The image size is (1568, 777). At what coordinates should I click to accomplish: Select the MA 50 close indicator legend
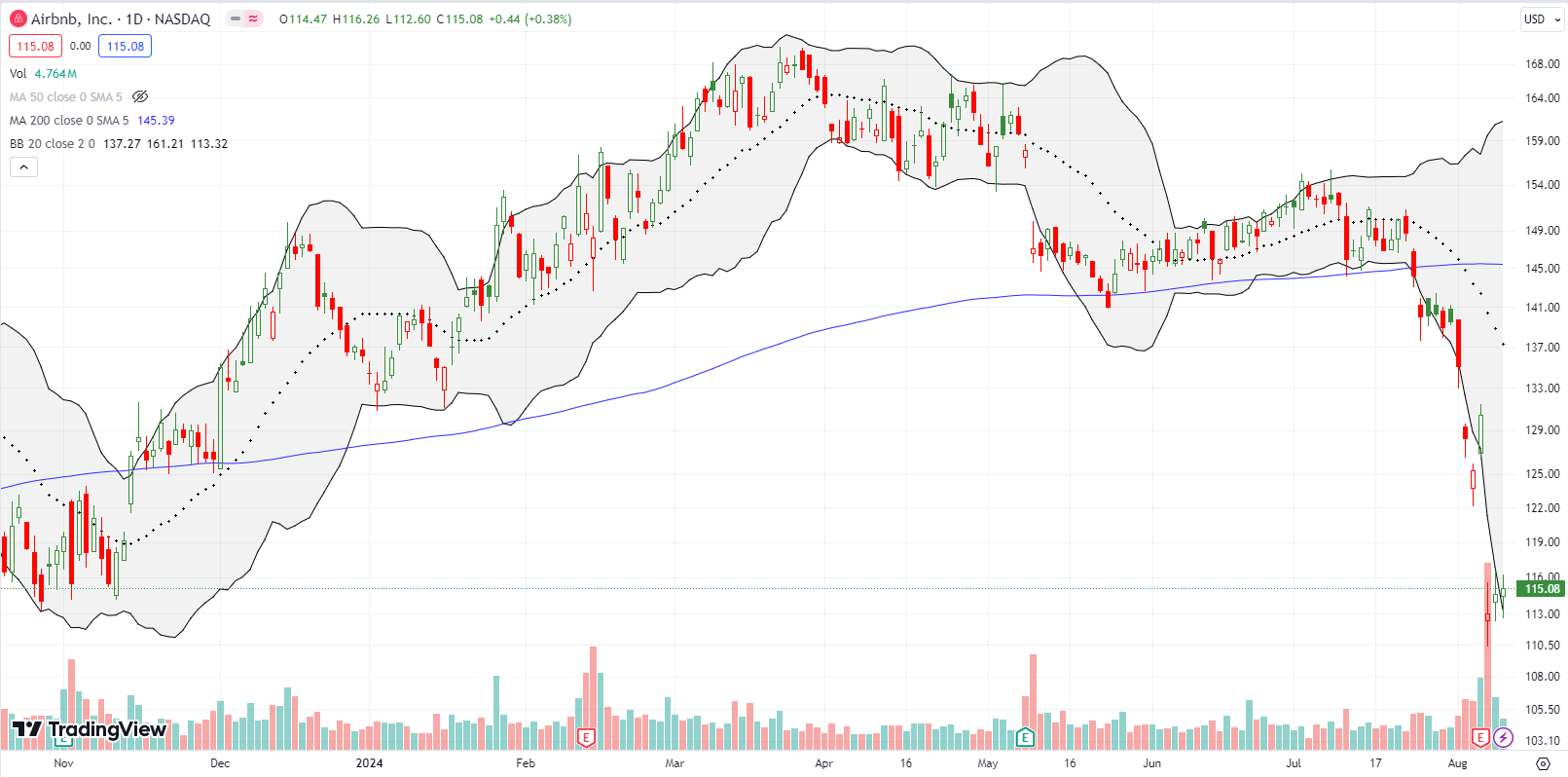66,96
